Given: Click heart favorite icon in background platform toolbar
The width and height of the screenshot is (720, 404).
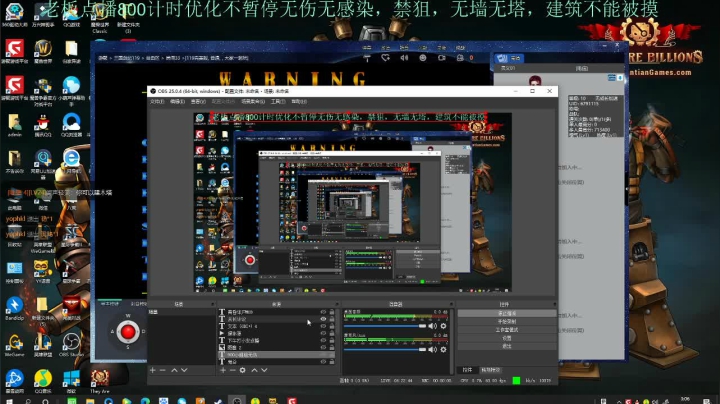Looking at the screenshot, I should (385, 58).
